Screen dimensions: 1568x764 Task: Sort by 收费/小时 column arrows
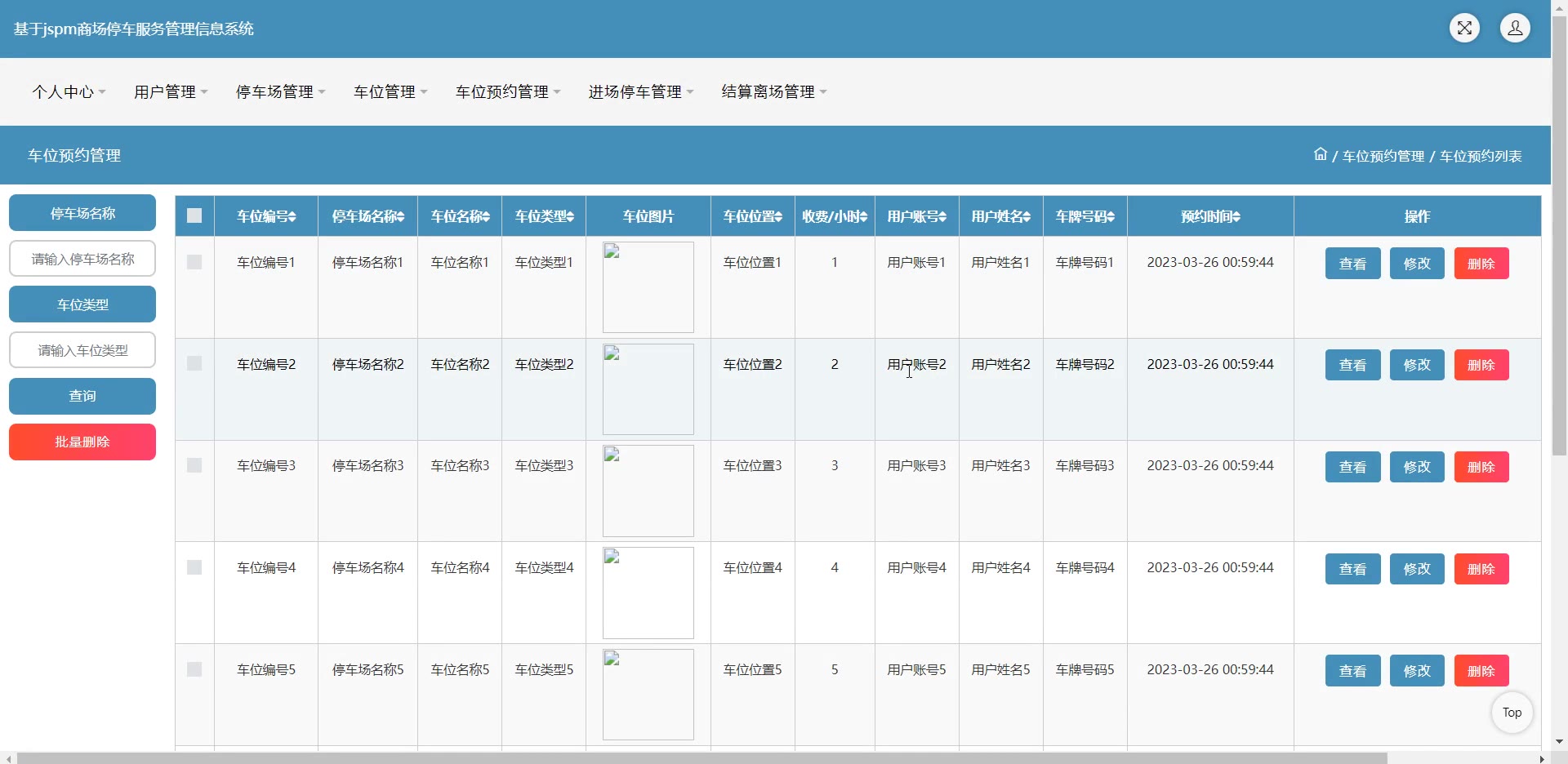(x=863, y=217)
